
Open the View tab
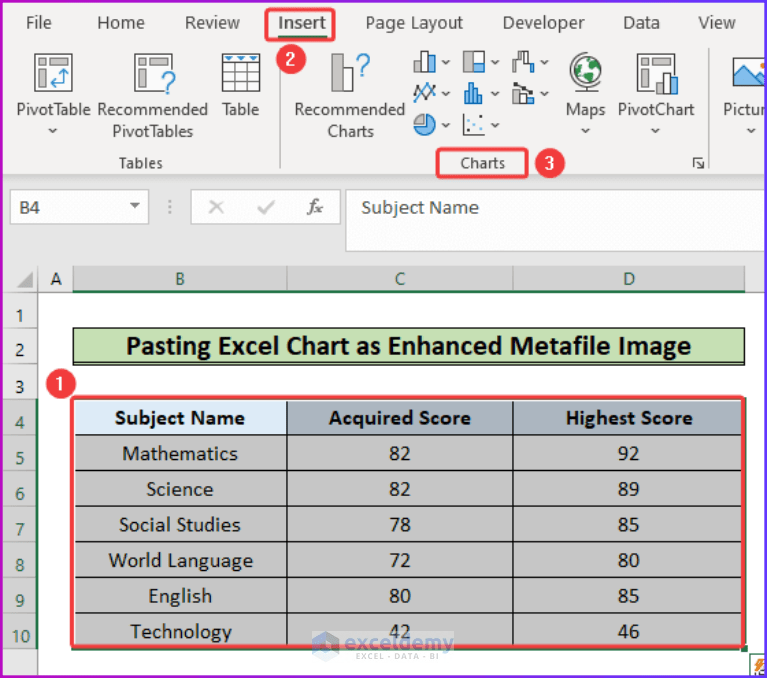[717, 23]
